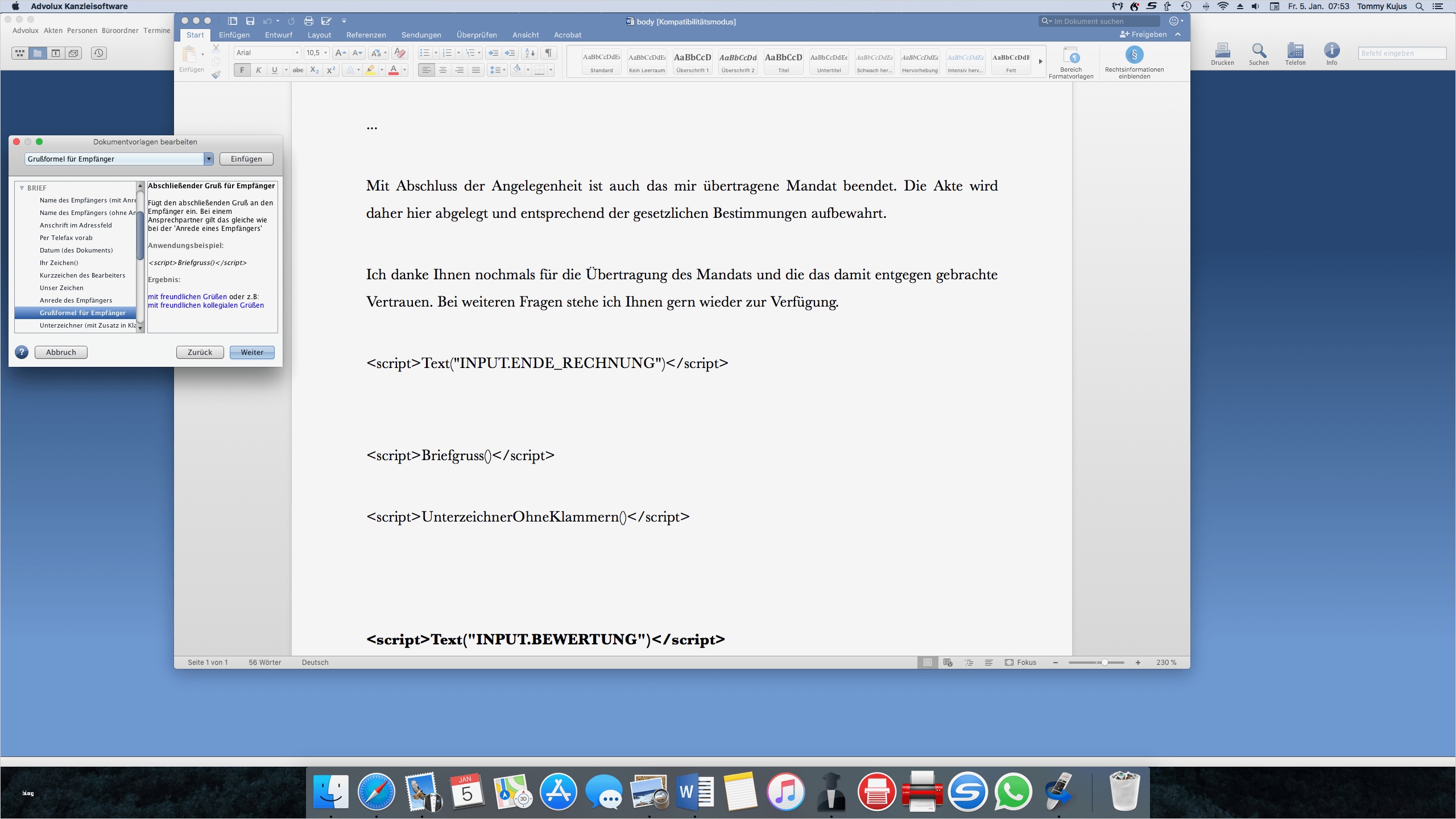Select the Save icon in the quick access toolbar
This screenshot has width=1456, height=819.
[x=250, y=21]
